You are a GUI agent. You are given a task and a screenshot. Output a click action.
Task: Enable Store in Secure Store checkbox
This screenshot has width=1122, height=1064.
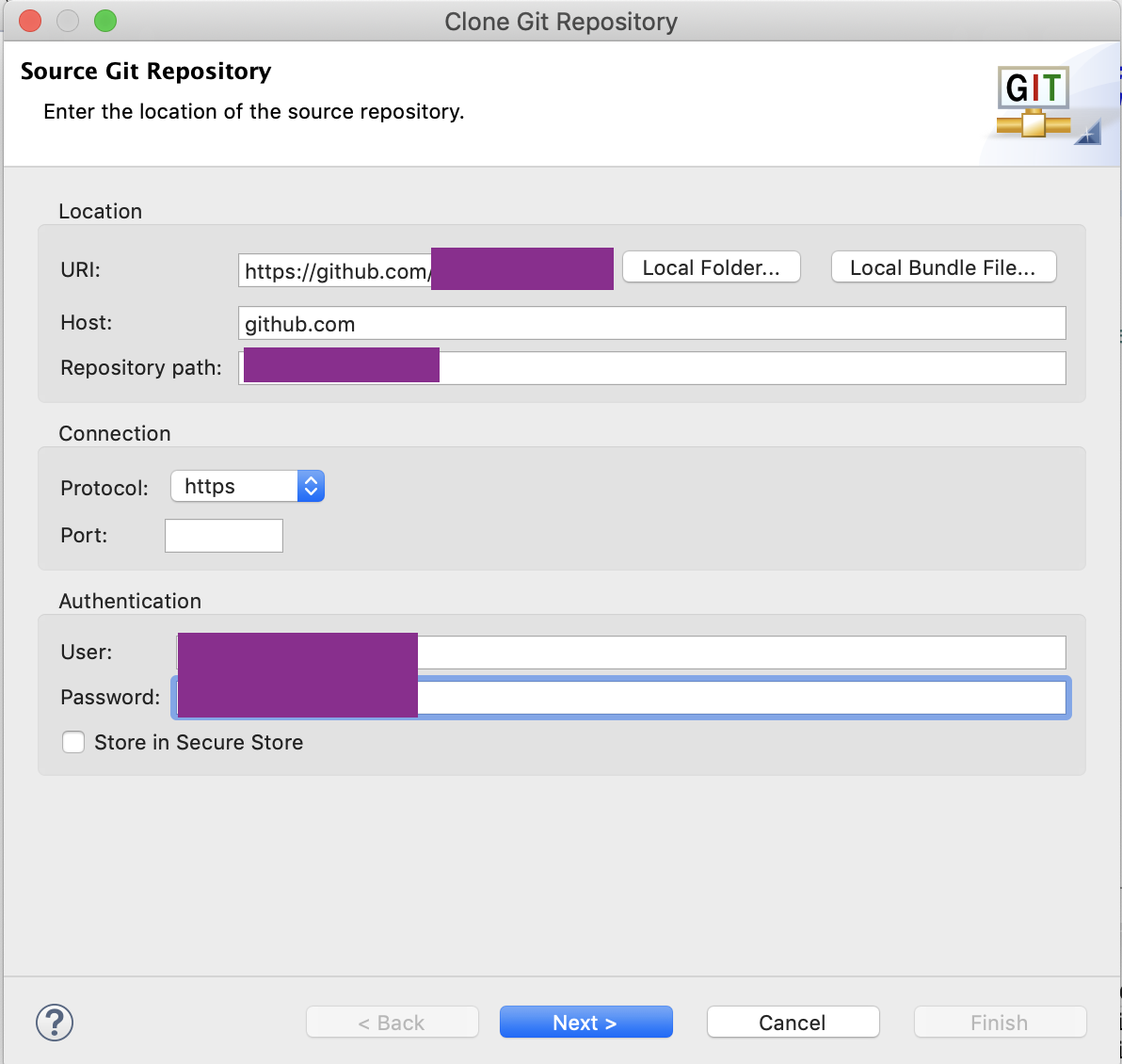click(x=73, y=742)
